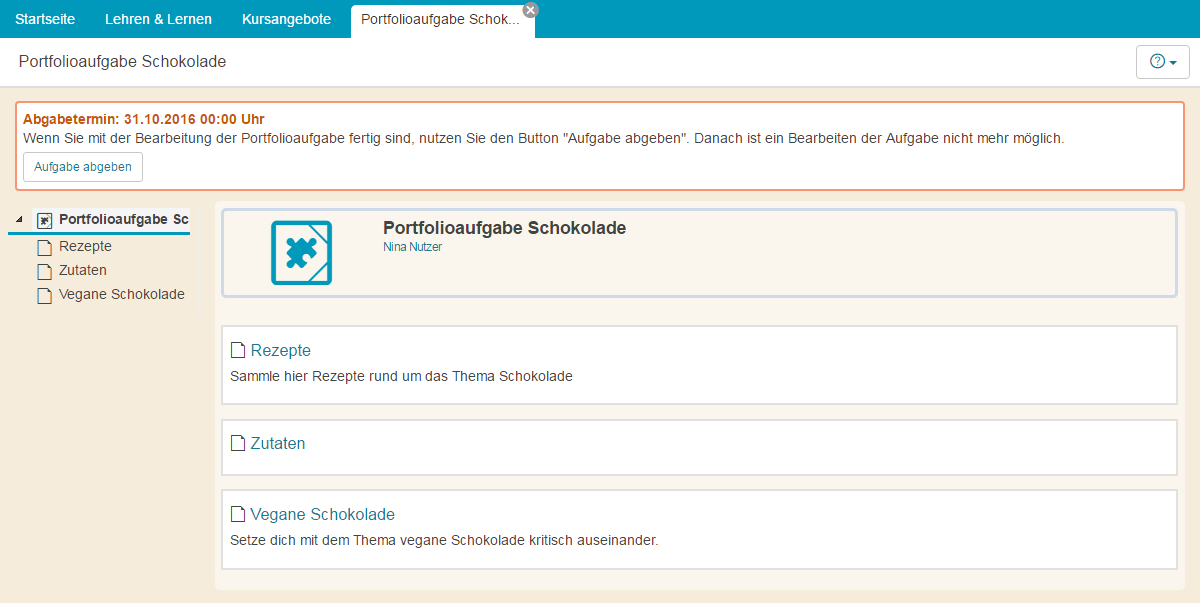Click the document icon next to Rezepte content entry
Viewport: 1201px width, 603px height.
click(238, 349)
